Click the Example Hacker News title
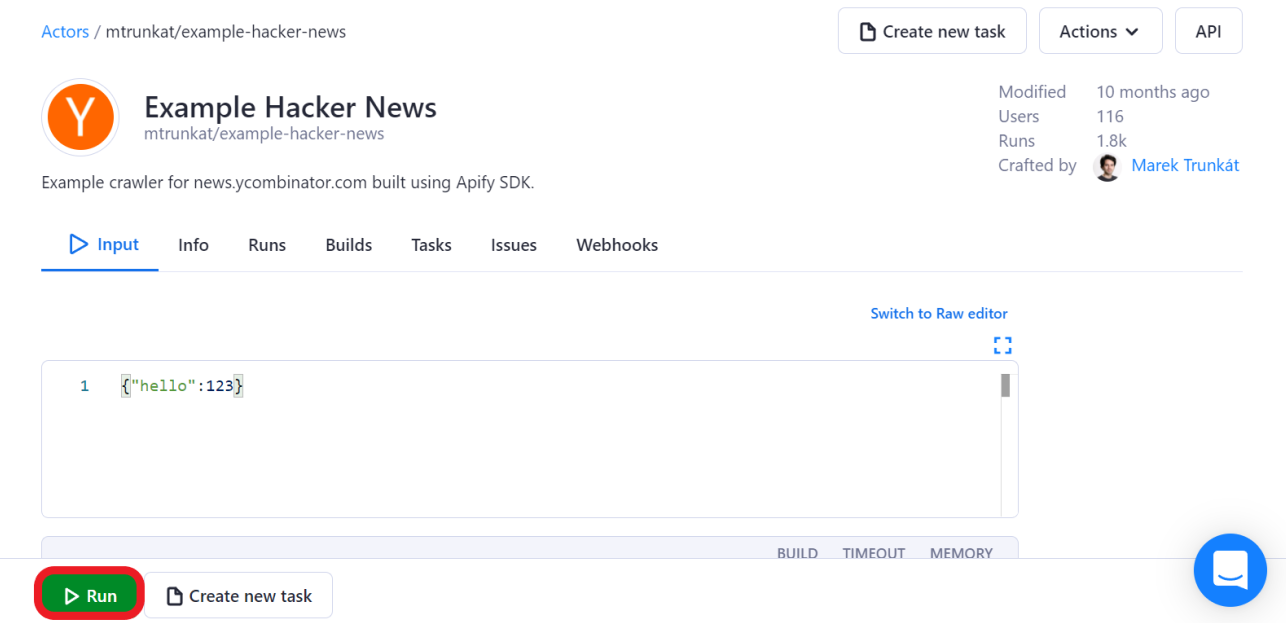1286x623 pixels. [x=290, y=107]
